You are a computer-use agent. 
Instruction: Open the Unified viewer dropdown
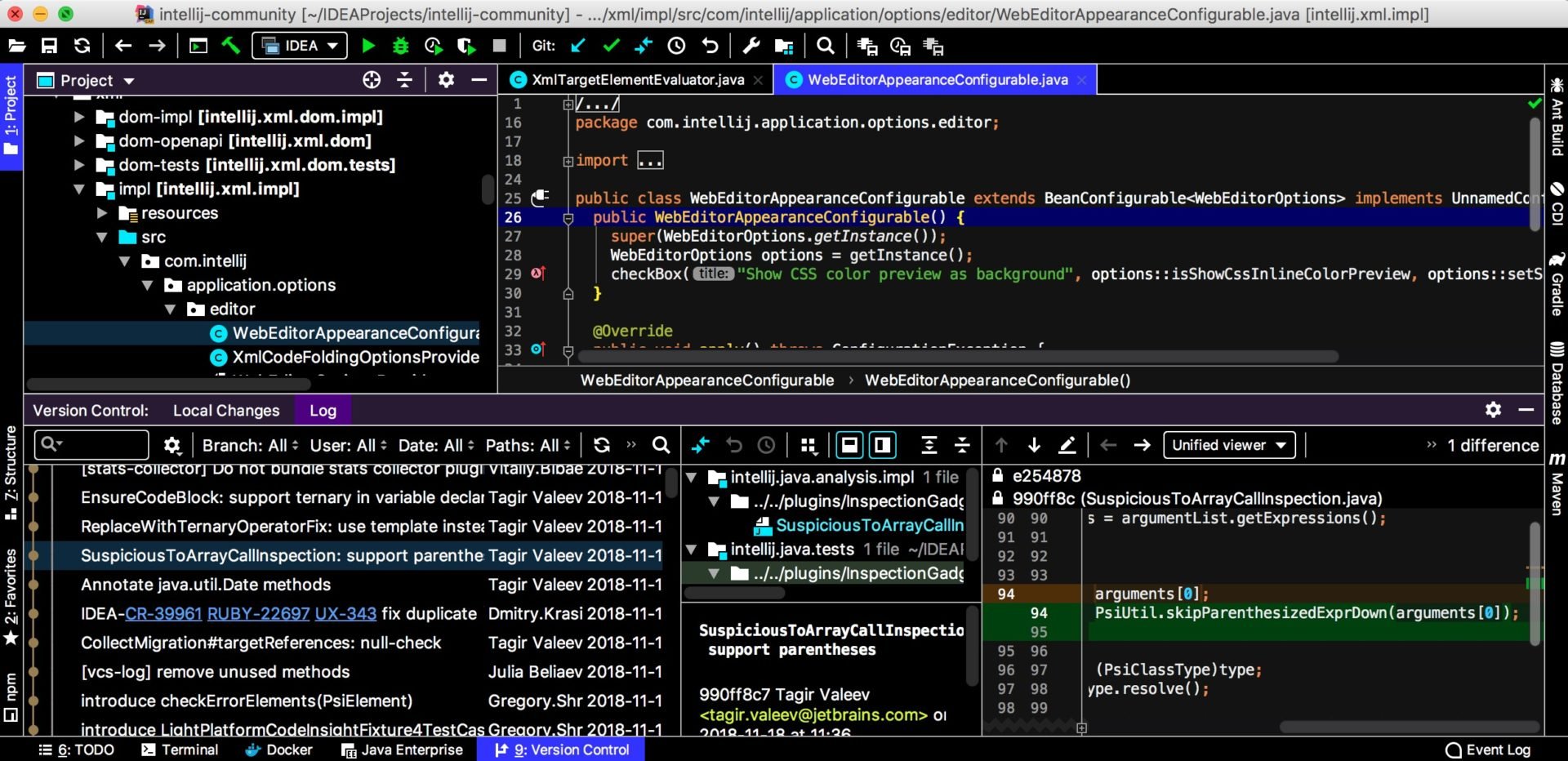pos(1229,445)
